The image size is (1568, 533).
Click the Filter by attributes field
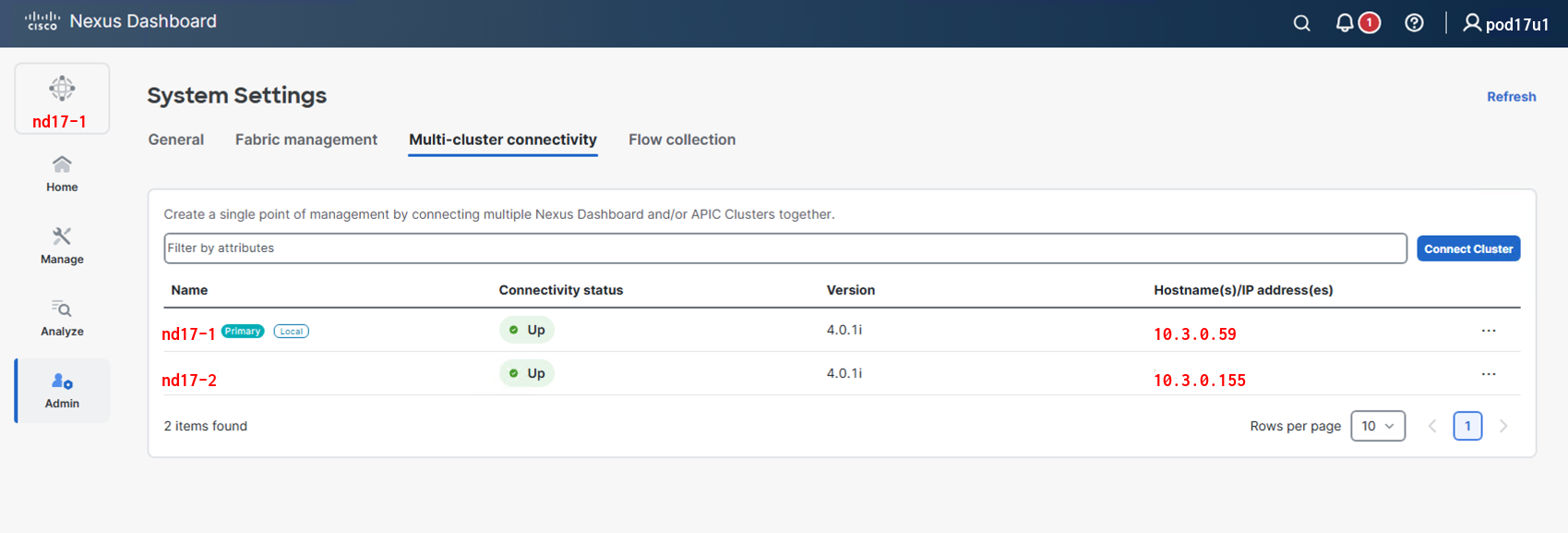tap(784, 248)
